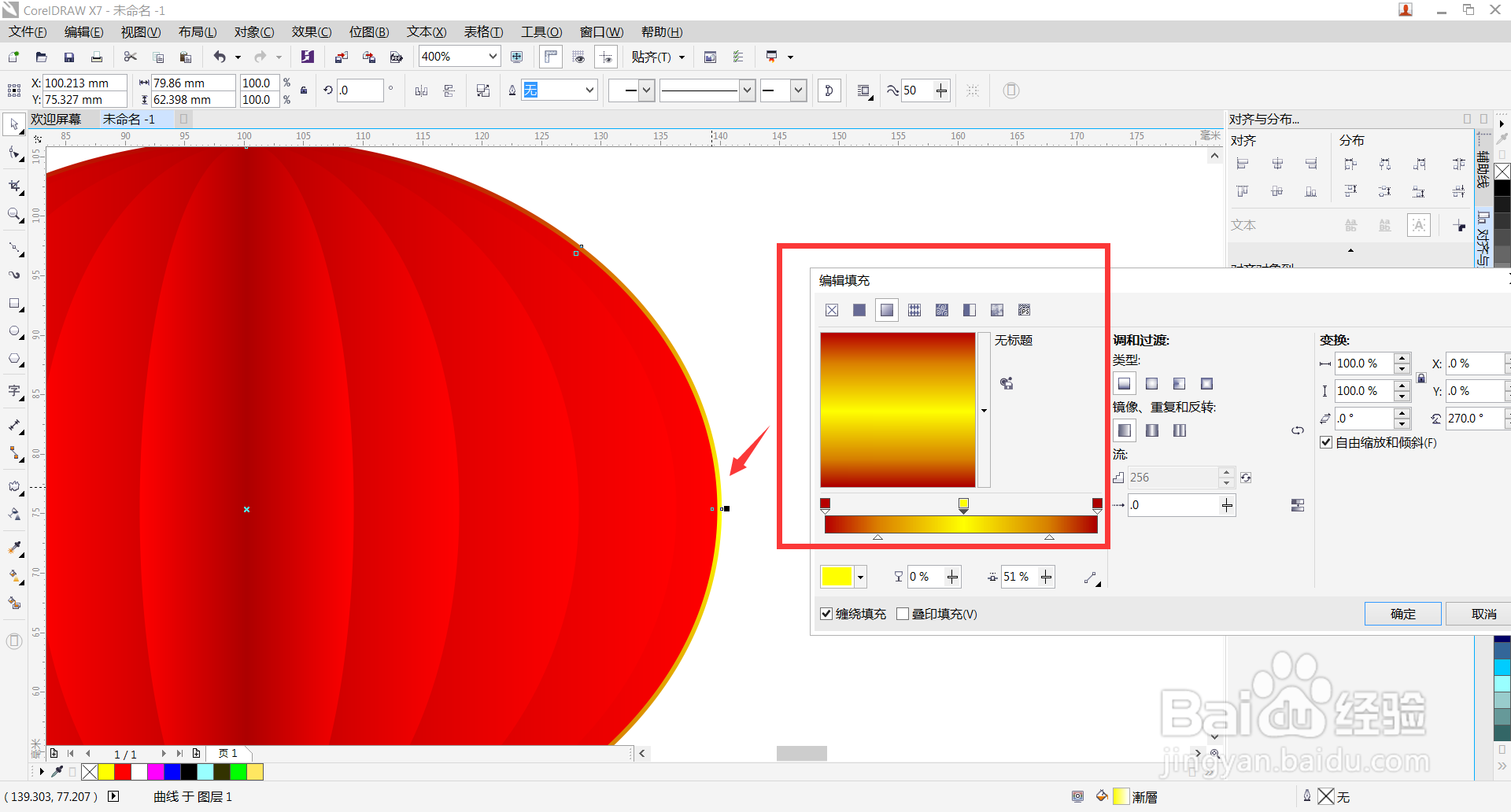
Task: Open the 400% zoom level dropdown
Action: [493, 57]
